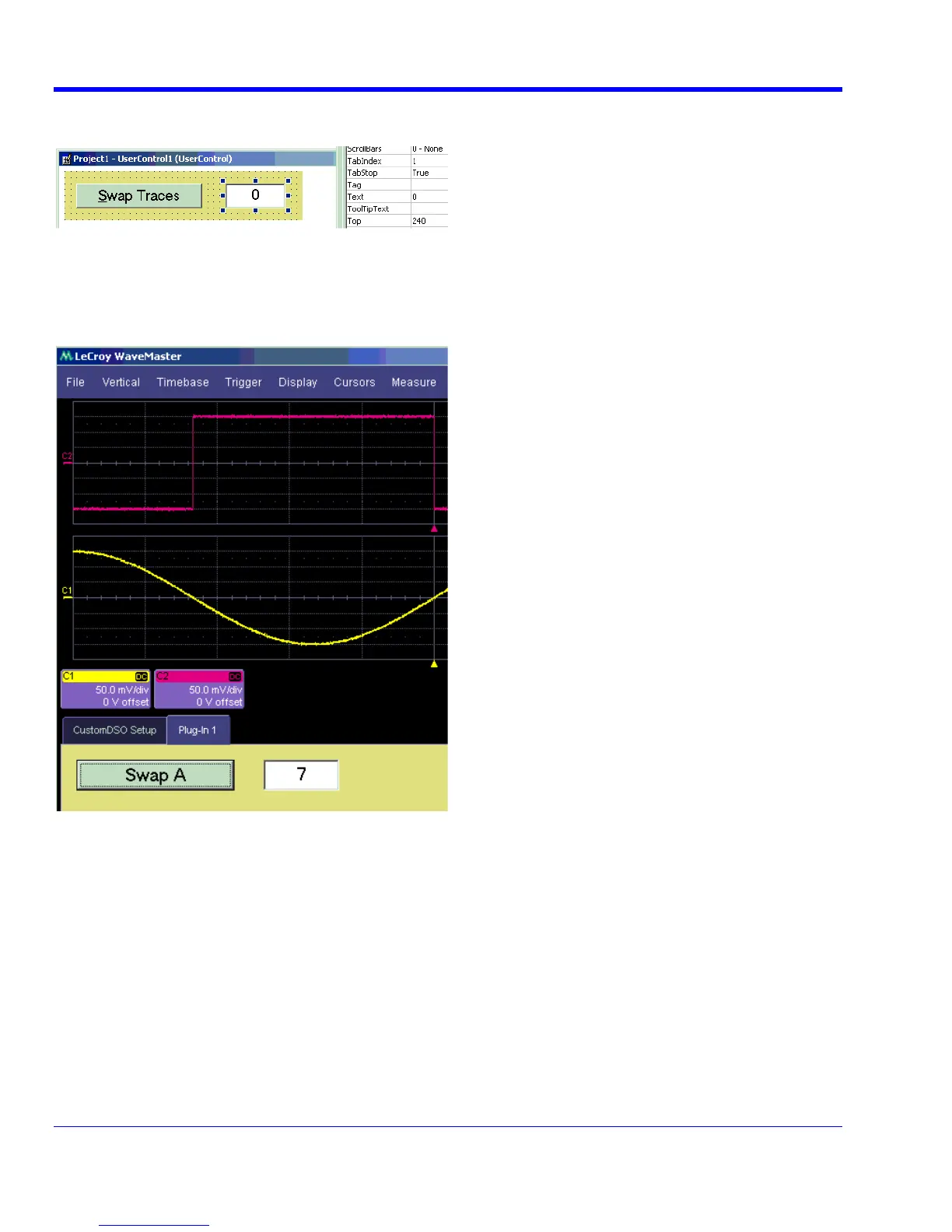Click the DC coupling indicator on C2 box
Screen dimensions: 952x1232
pyautogui.click(x=235, y=677)
